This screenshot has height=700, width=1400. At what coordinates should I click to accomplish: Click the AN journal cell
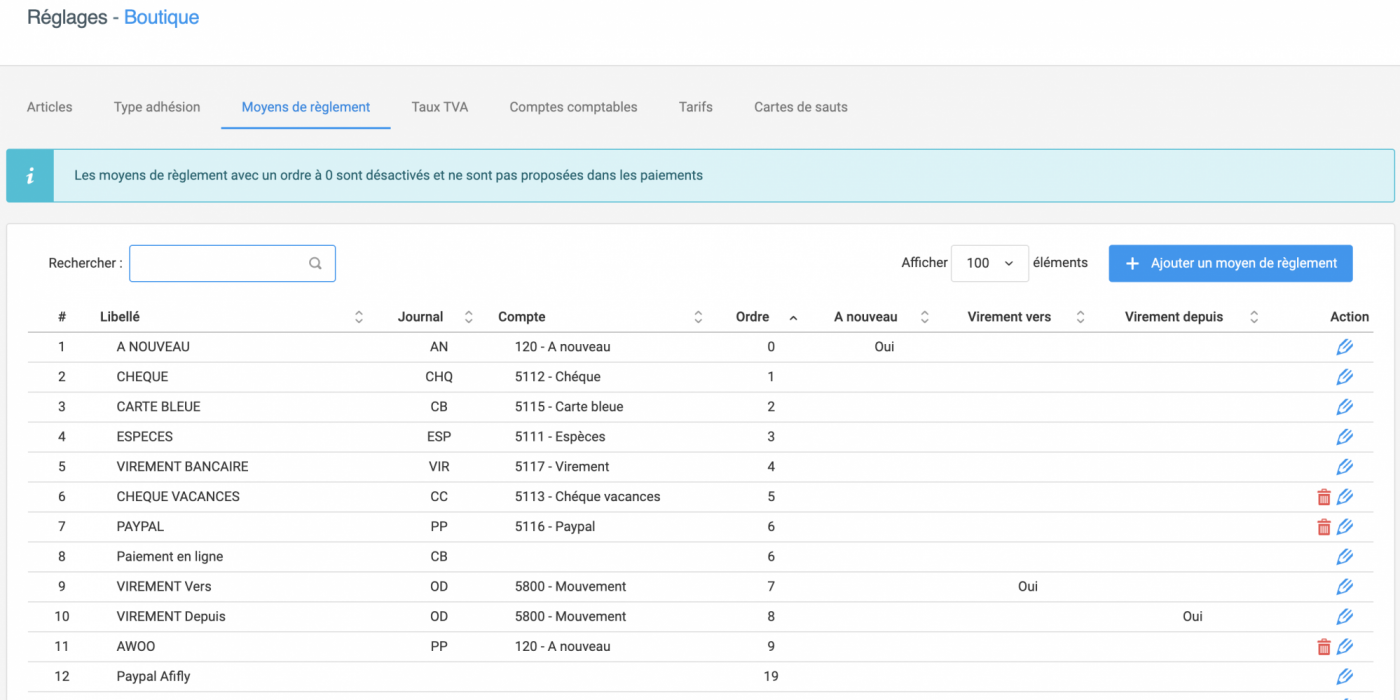coord(439,347)
